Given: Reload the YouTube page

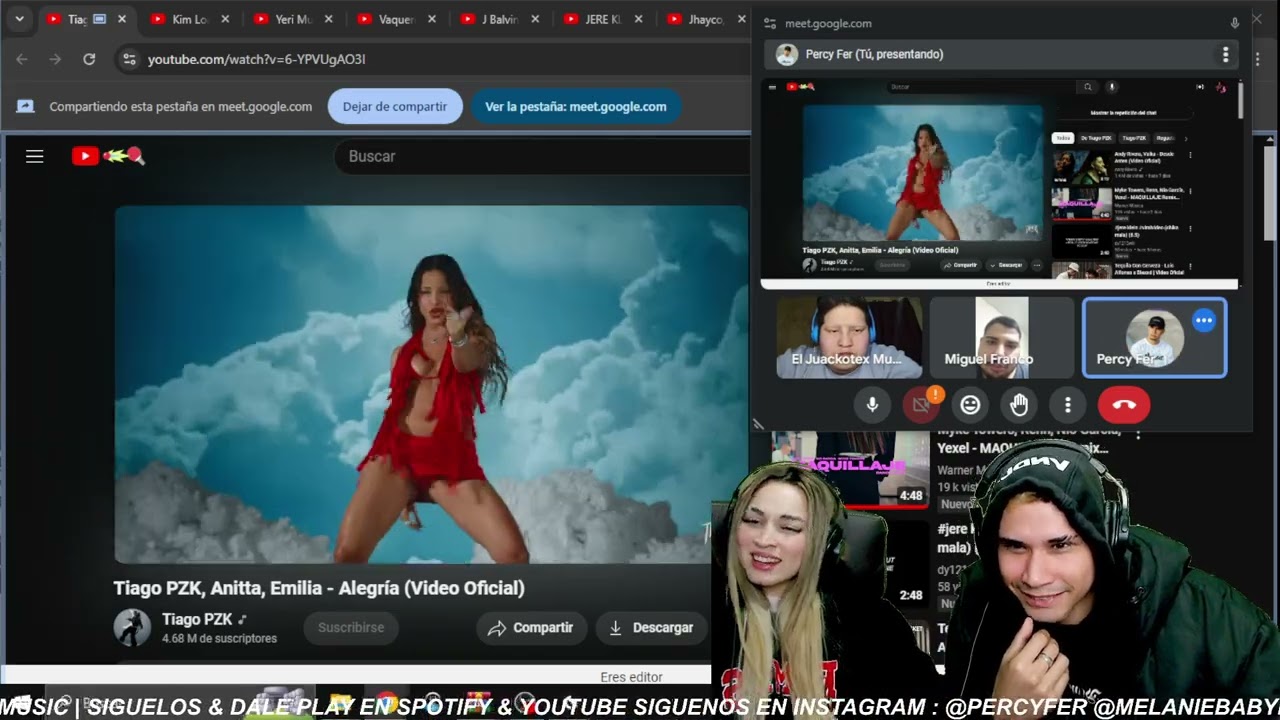Looking at the screenshot, I should (x=89, y=59).
